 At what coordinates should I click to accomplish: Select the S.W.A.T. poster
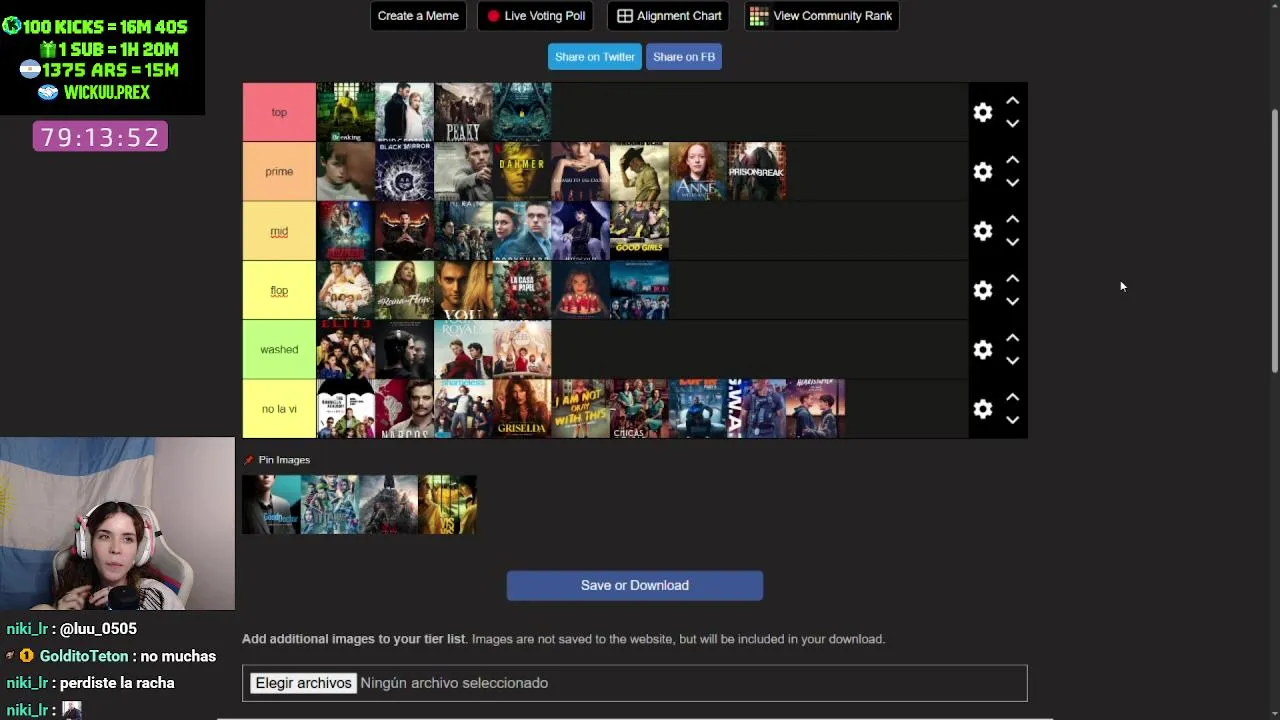click(757, 409)
